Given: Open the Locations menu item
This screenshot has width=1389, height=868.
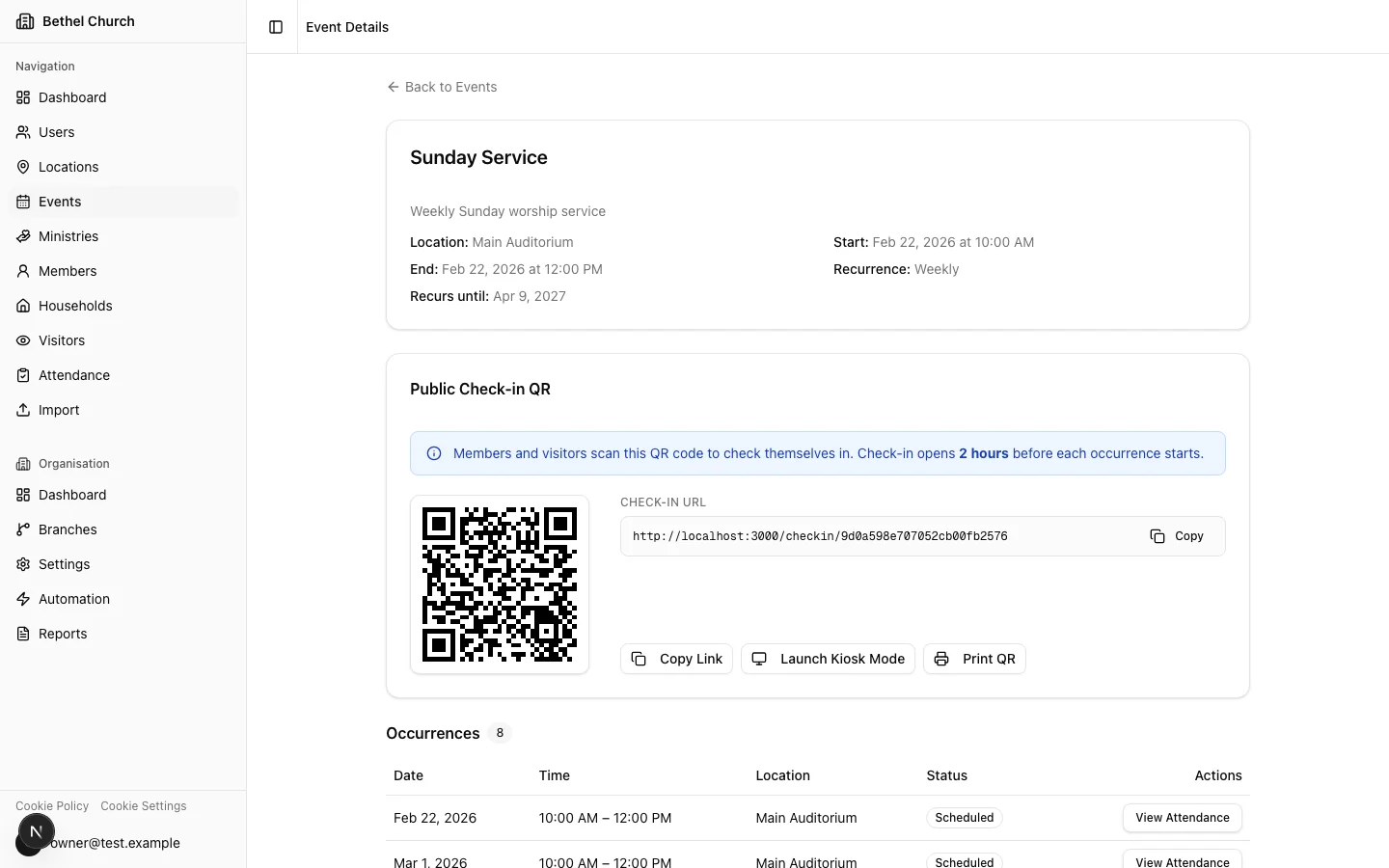Looking at the screenshot, I should tap(123, 167).
